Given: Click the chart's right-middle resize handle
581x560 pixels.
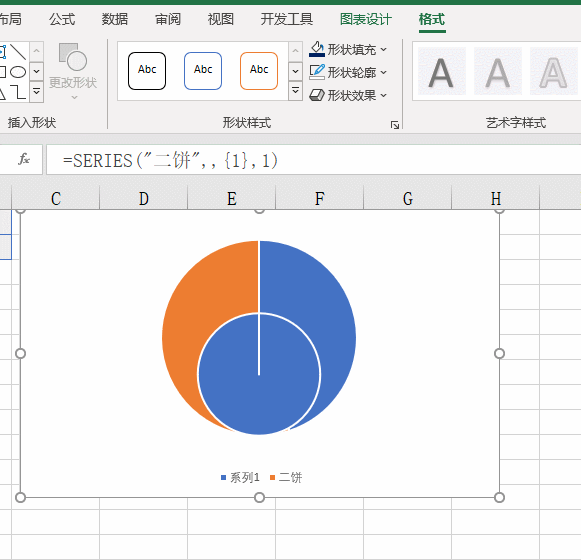Looking at the screenshot, I should pyautogui.click(x=499, y=354).
